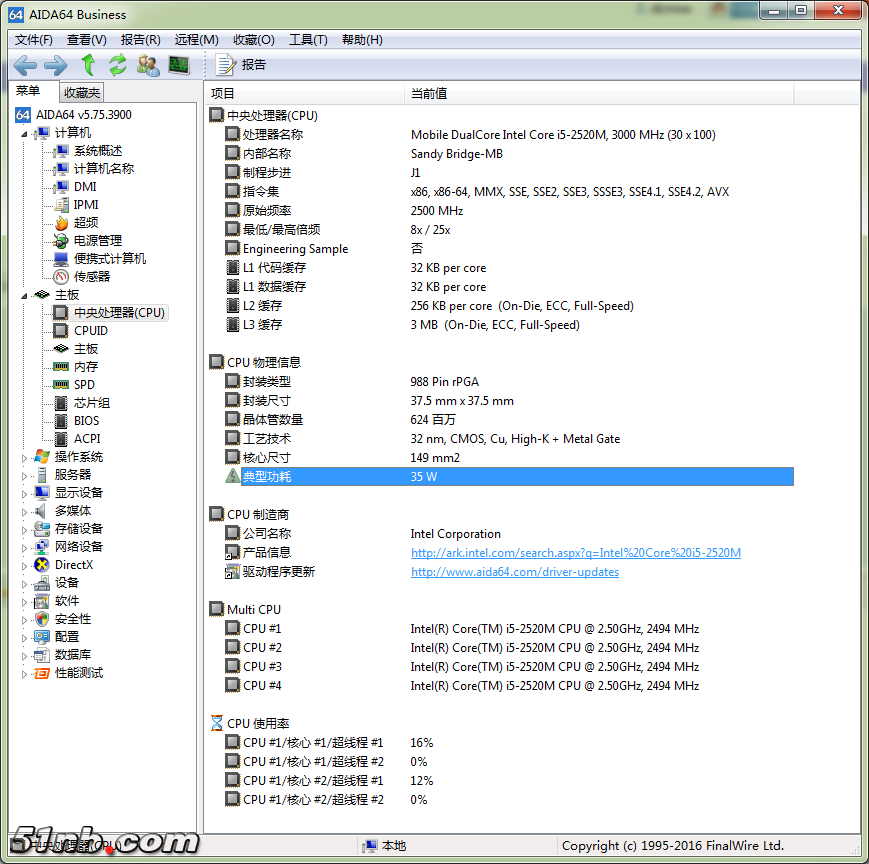869x864 pixels.
Task: Expand the 操作系统 tree node
Action: (x=25, y=457)
